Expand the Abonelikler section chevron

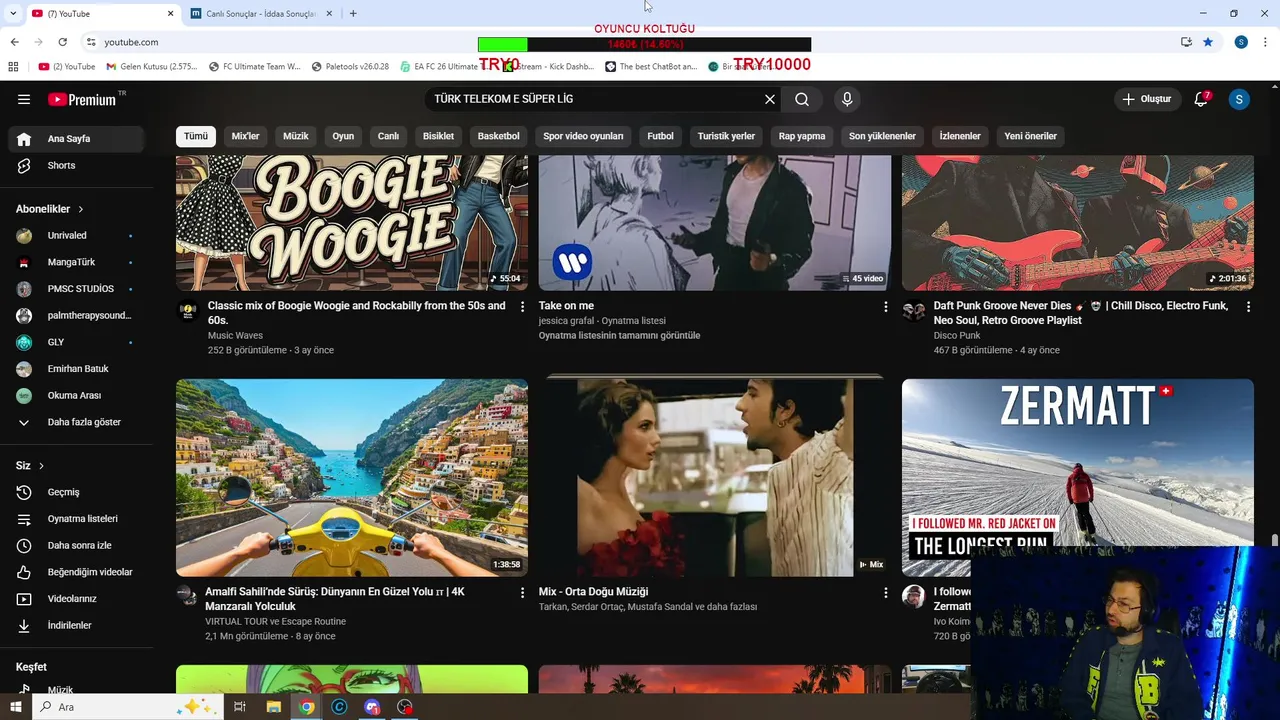pos(81,209)
